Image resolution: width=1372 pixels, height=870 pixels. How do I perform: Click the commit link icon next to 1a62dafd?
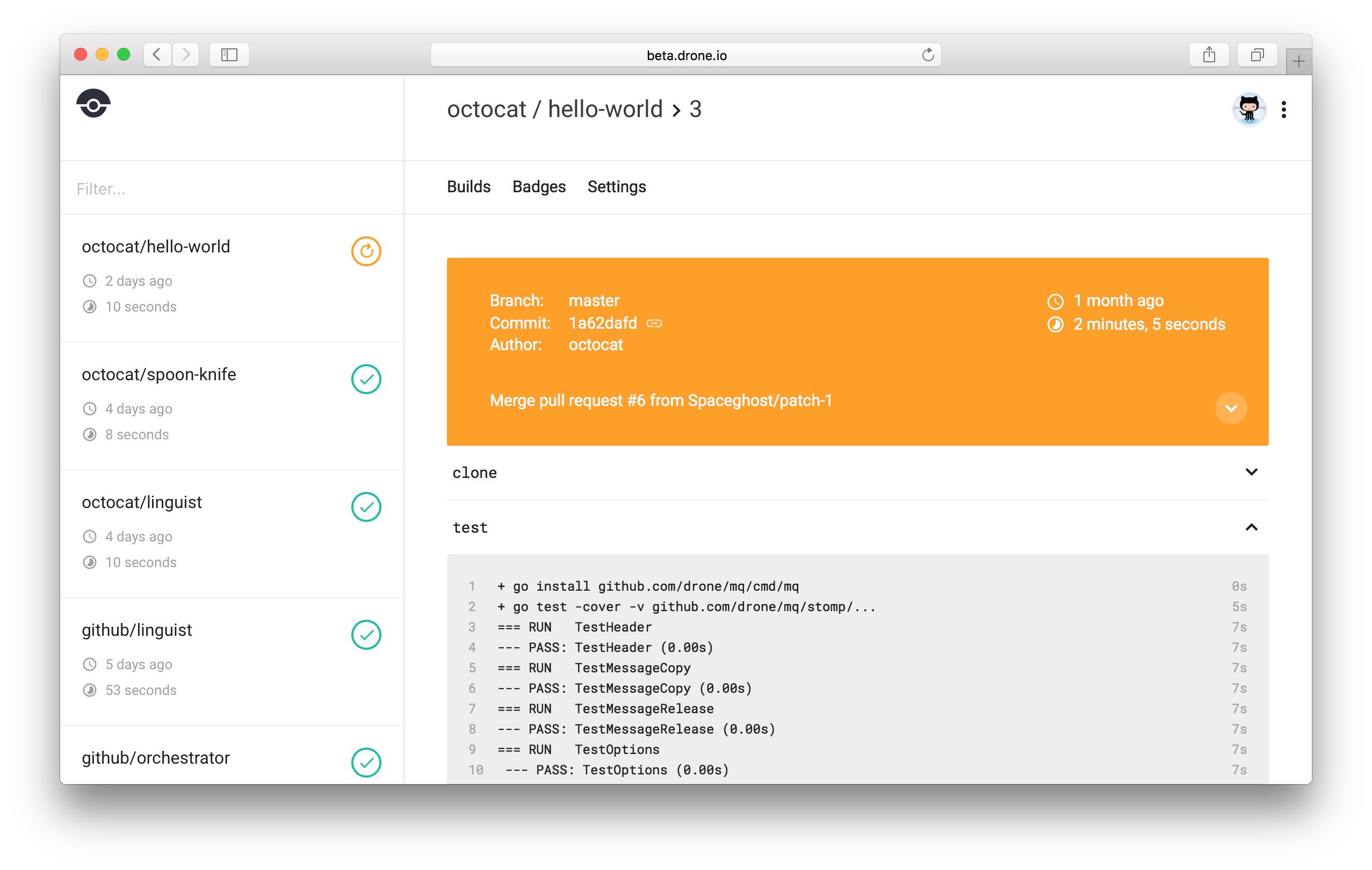coord(654,324)
